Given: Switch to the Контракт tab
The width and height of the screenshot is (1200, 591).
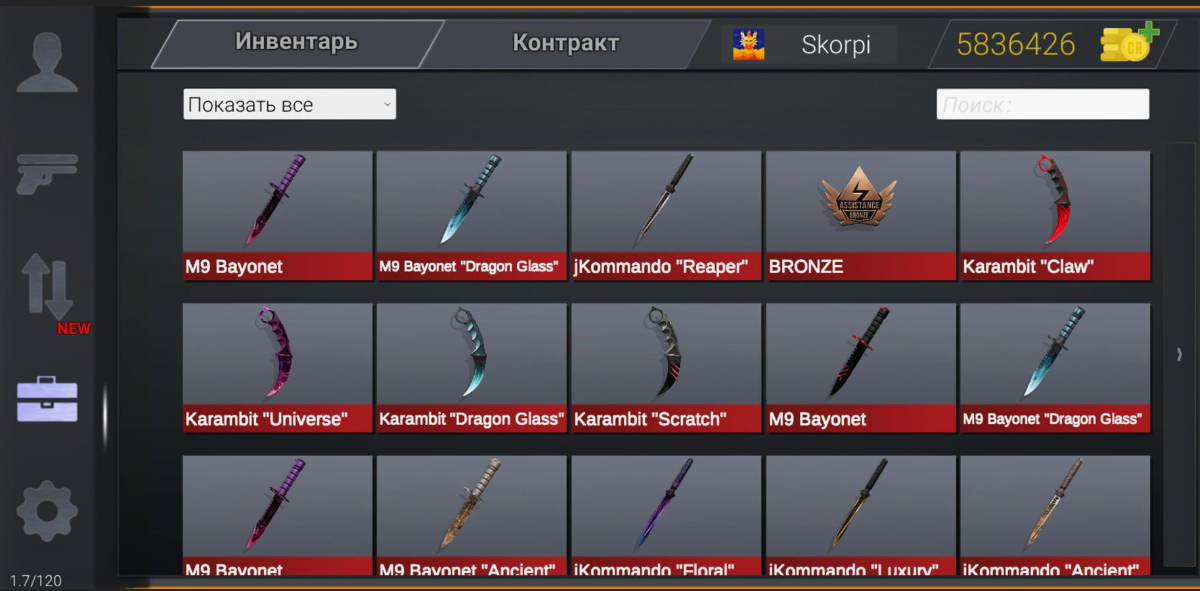Looking at the screenshot, I should pos(566,43).
